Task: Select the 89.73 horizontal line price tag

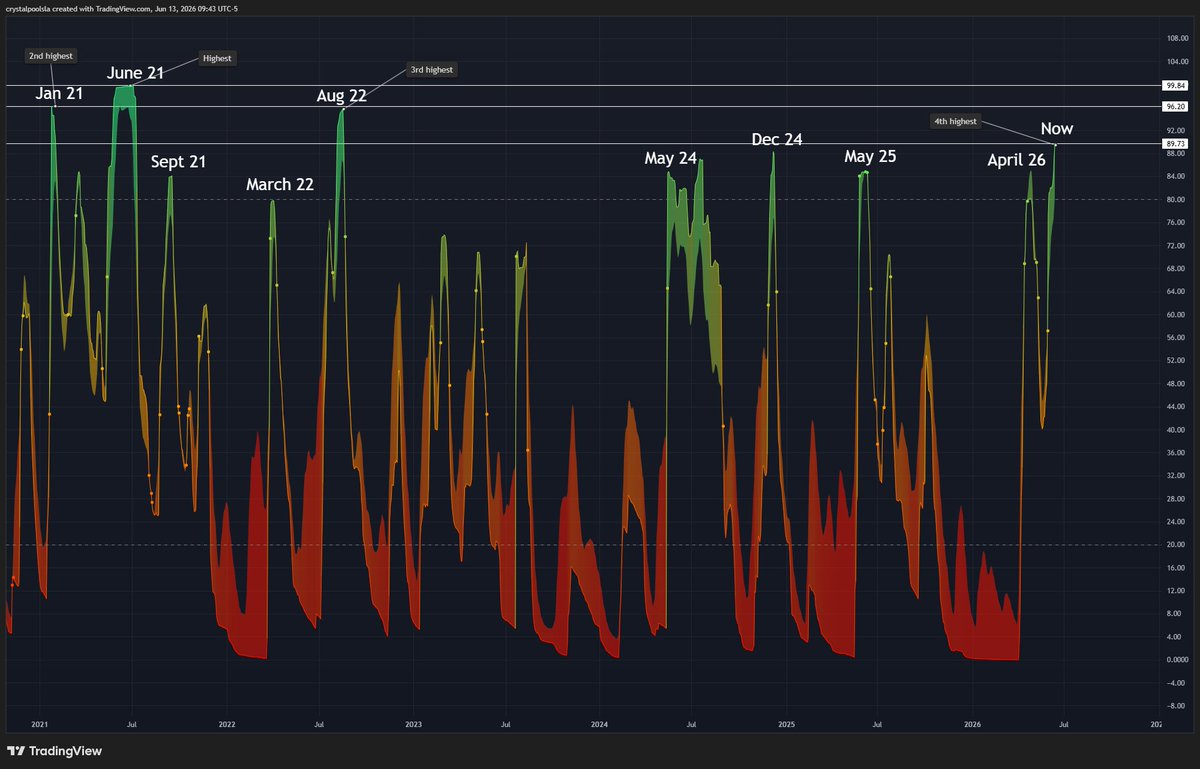Action: (x=1176, y=144)
